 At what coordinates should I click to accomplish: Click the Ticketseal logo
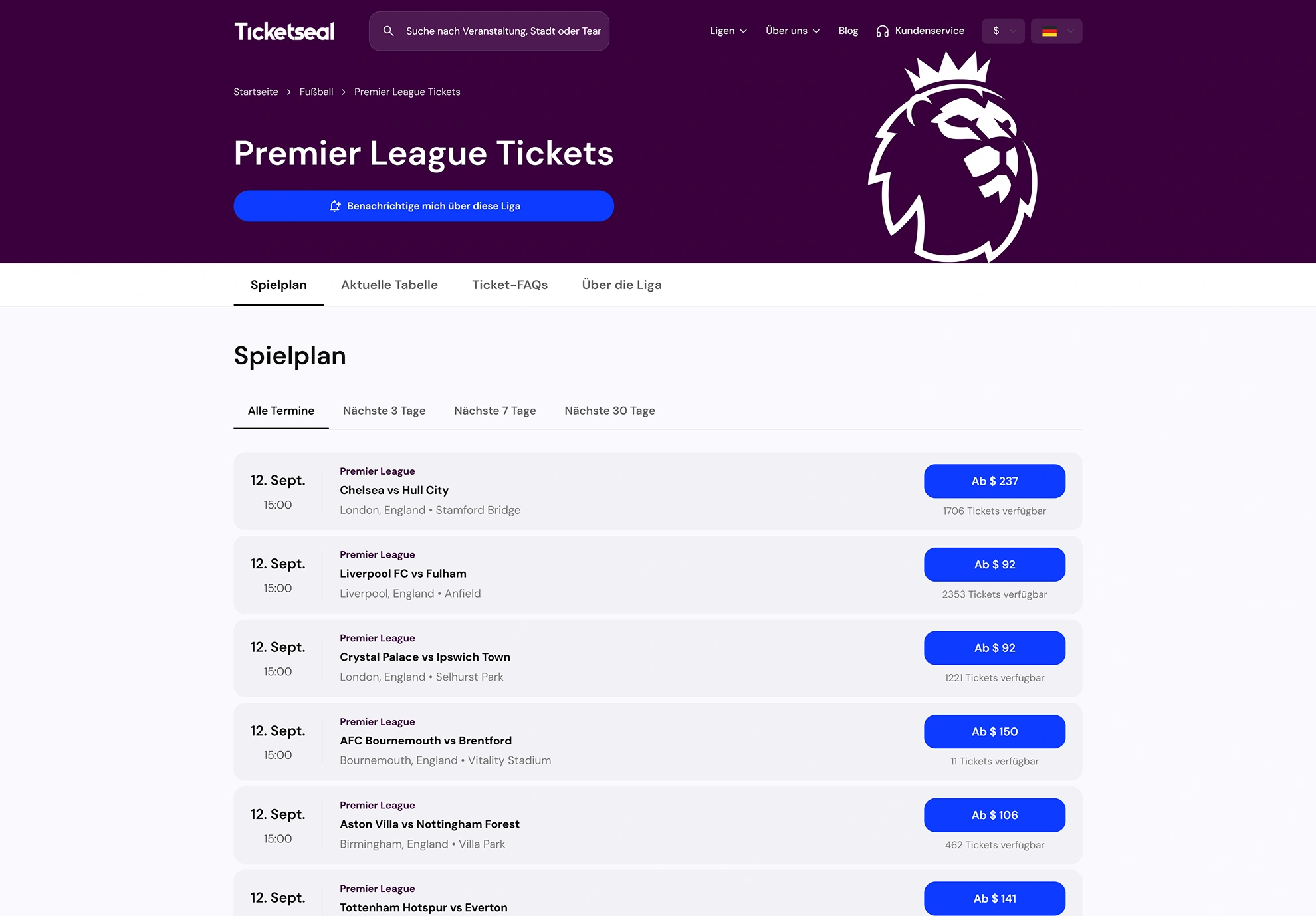pos(284,31)
